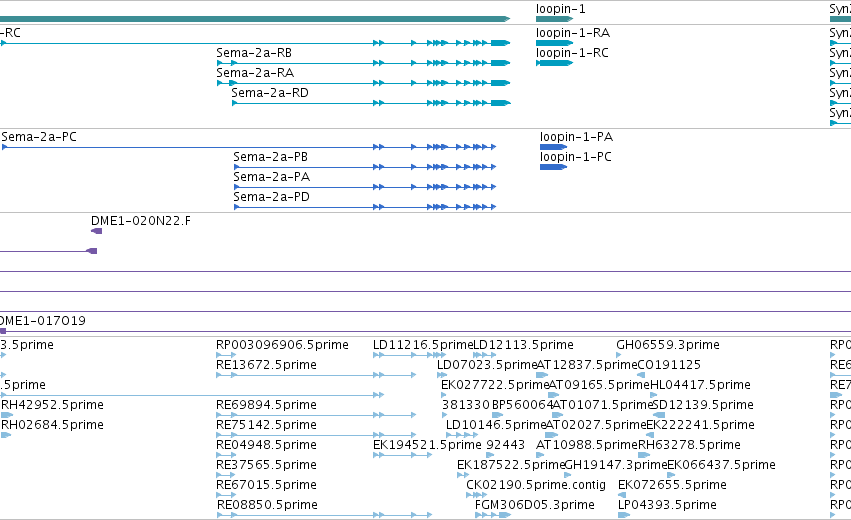Click the RE37565.5prime EST label
This screenshot has width=851, height=520.
(x=266, y=465)
